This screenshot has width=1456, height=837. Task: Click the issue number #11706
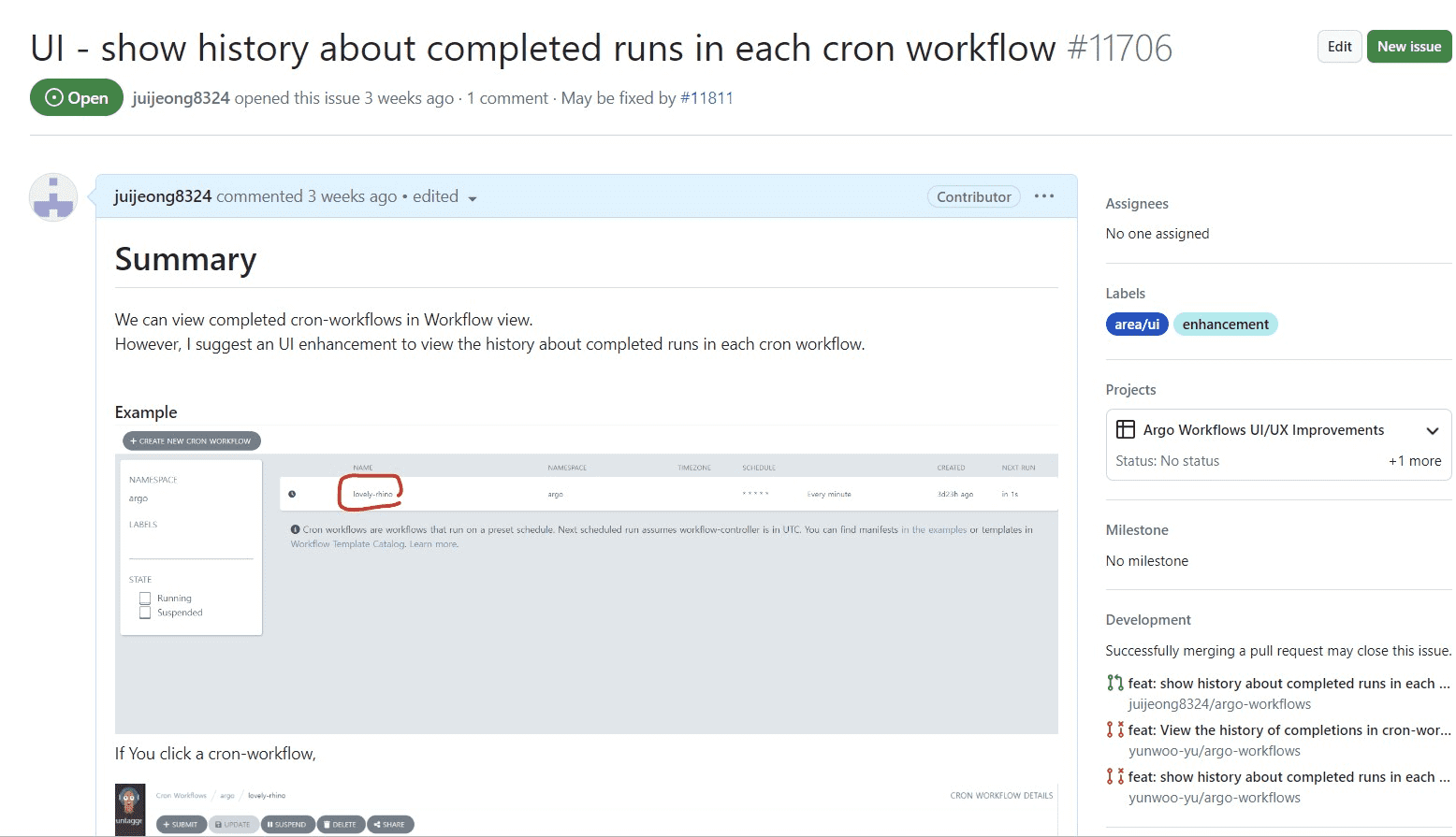1119,48
